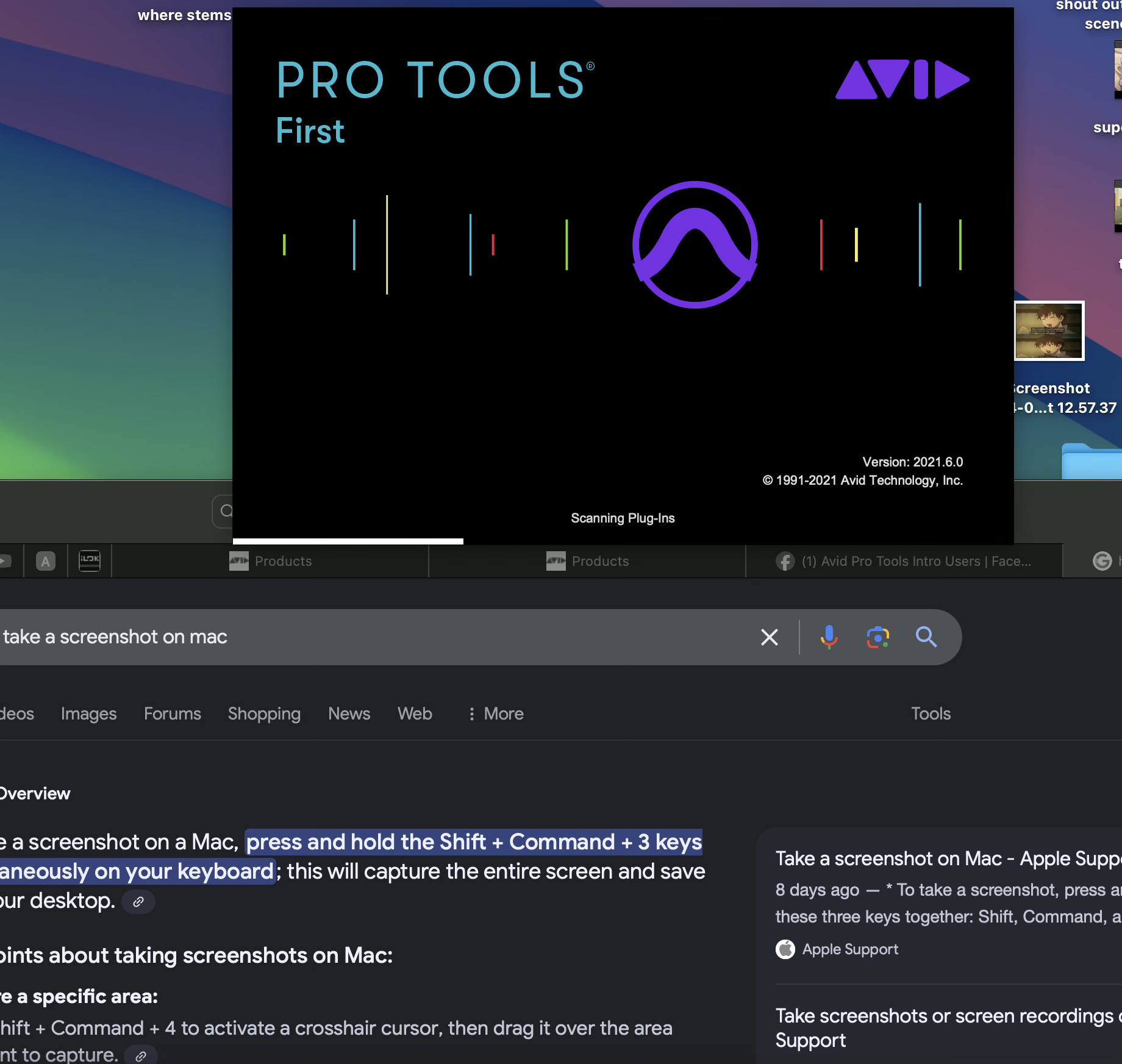Click the Apple Support source name

point(850,949)
